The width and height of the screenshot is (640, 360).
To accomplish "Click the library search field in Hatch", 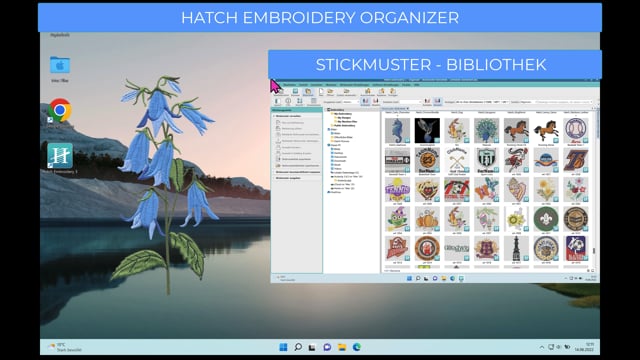I will pyautogui.click(x=562, y=102).
